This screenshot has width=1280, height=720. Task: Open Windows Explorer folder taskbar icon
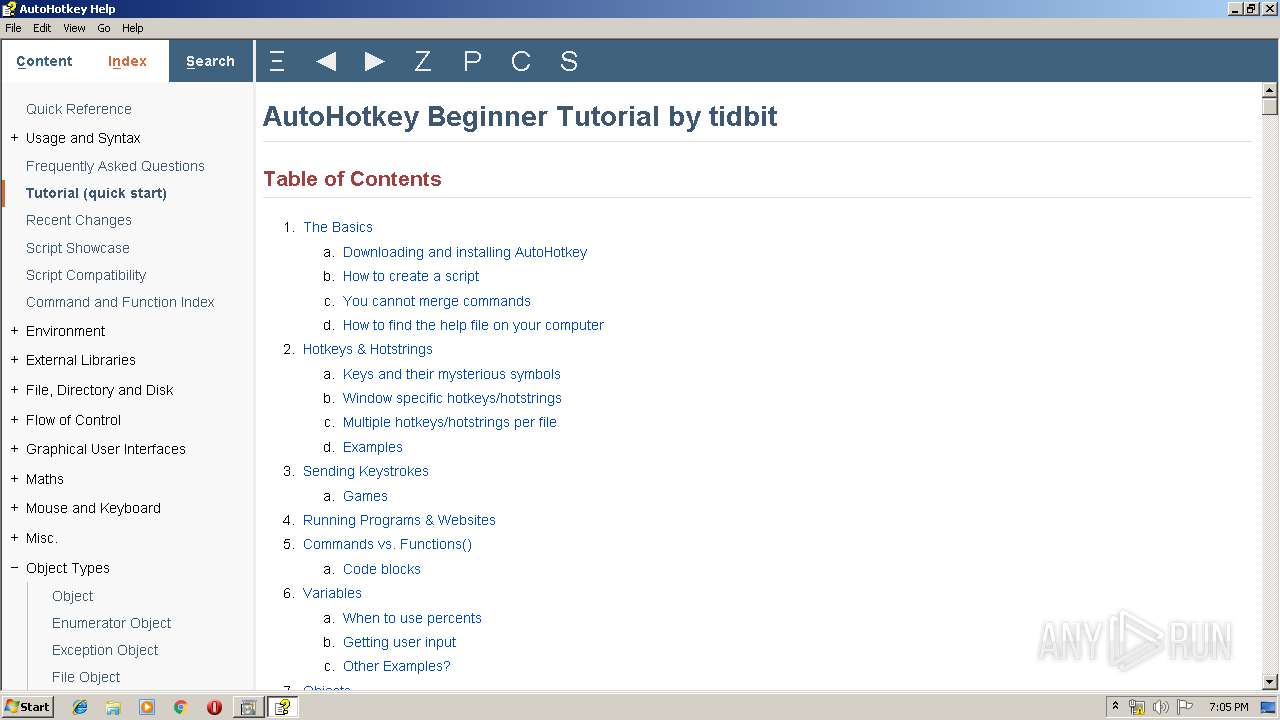click(113, 707)
